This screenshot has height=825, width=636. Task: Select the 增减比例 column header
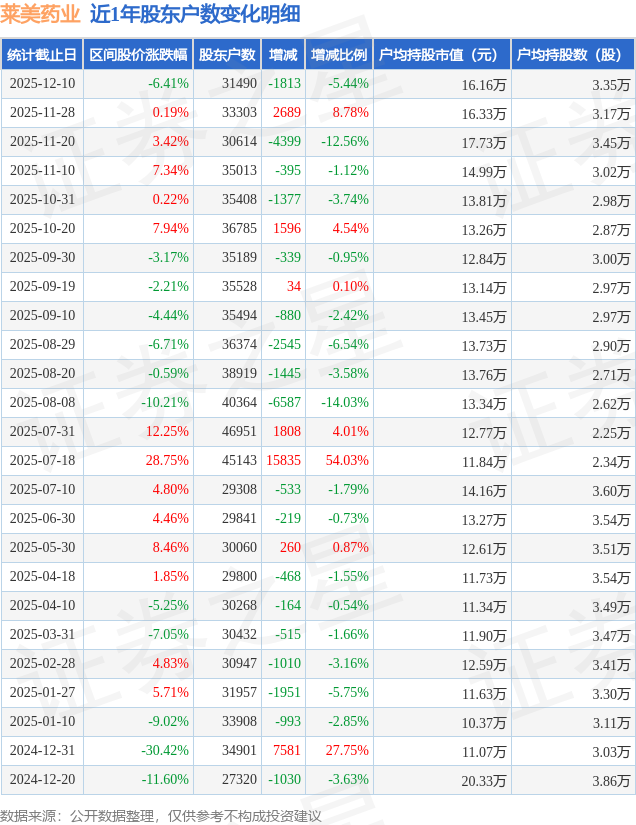[339, 55]
